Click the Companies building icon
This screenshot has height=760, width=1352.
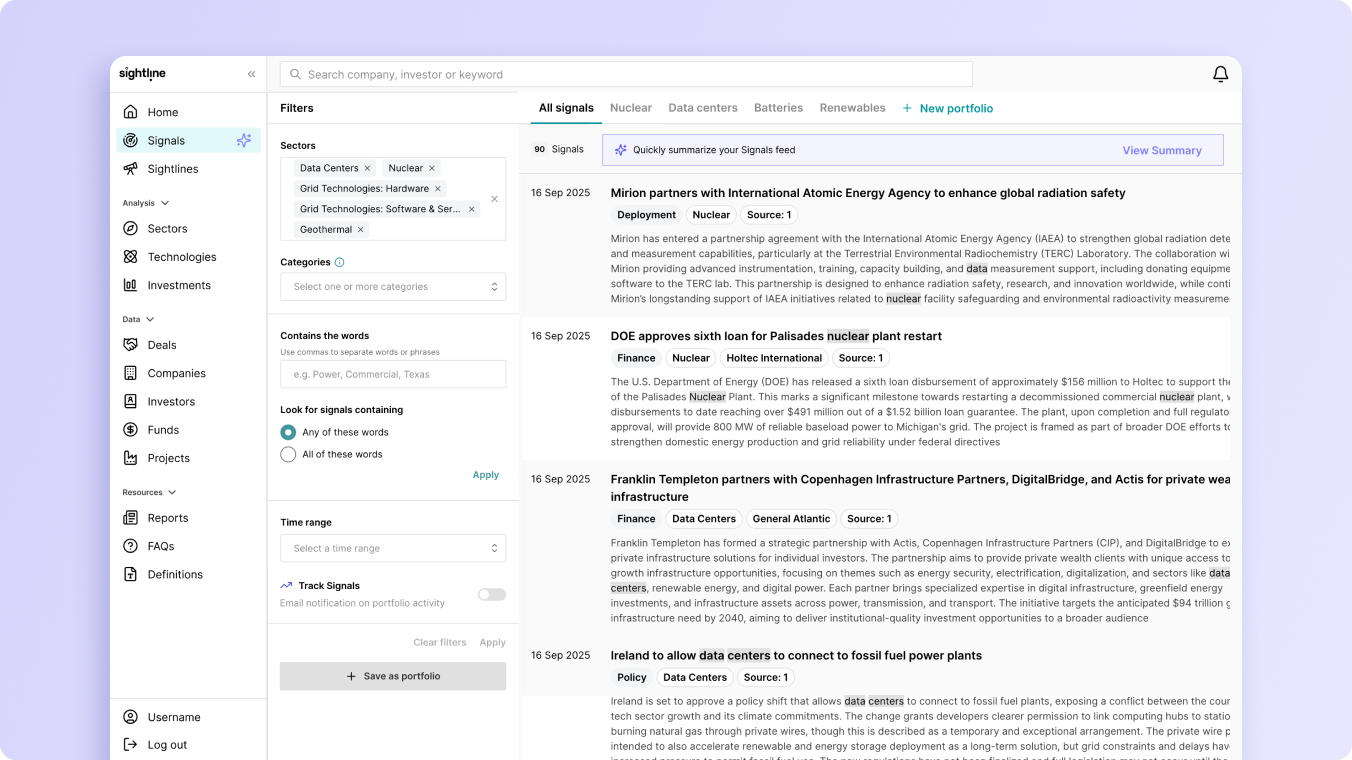(x=130, y=373)
